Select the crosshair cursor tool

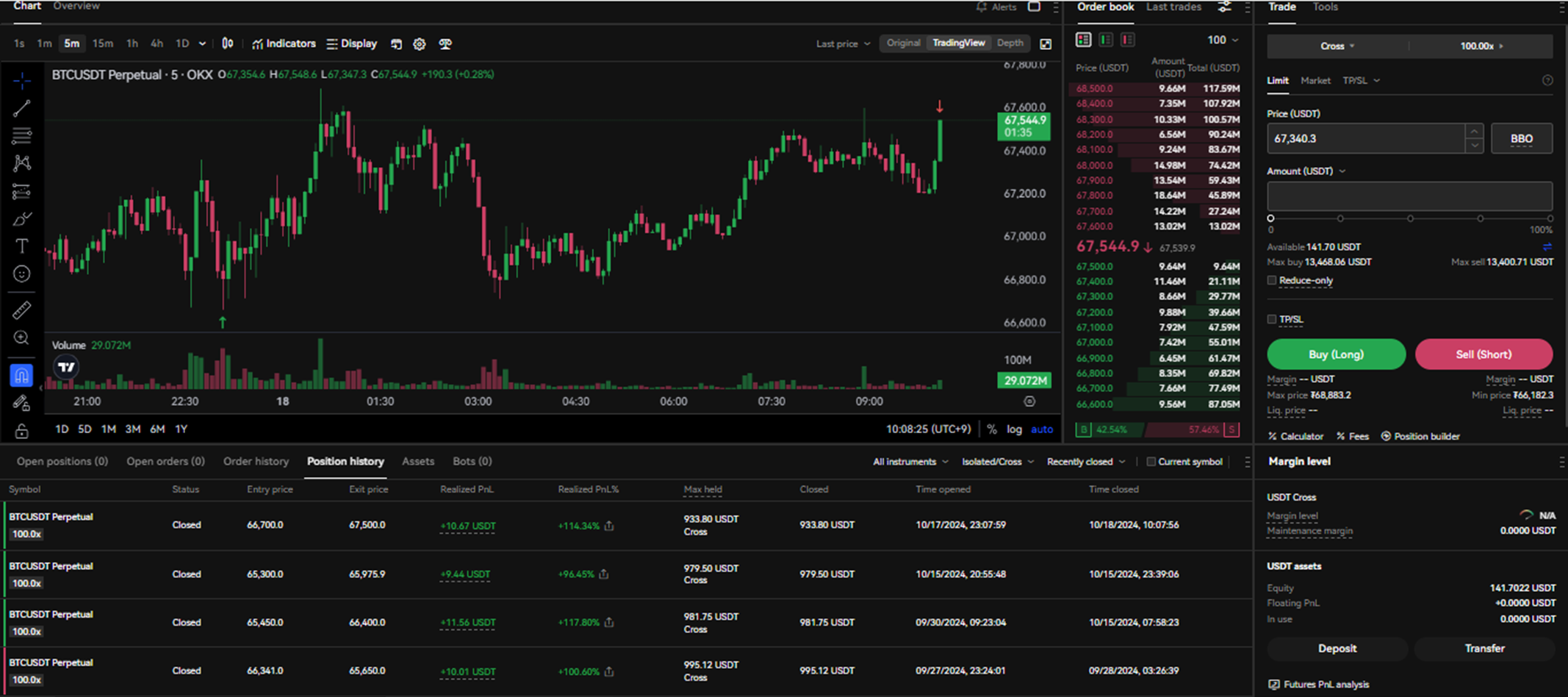coord(22,80)
